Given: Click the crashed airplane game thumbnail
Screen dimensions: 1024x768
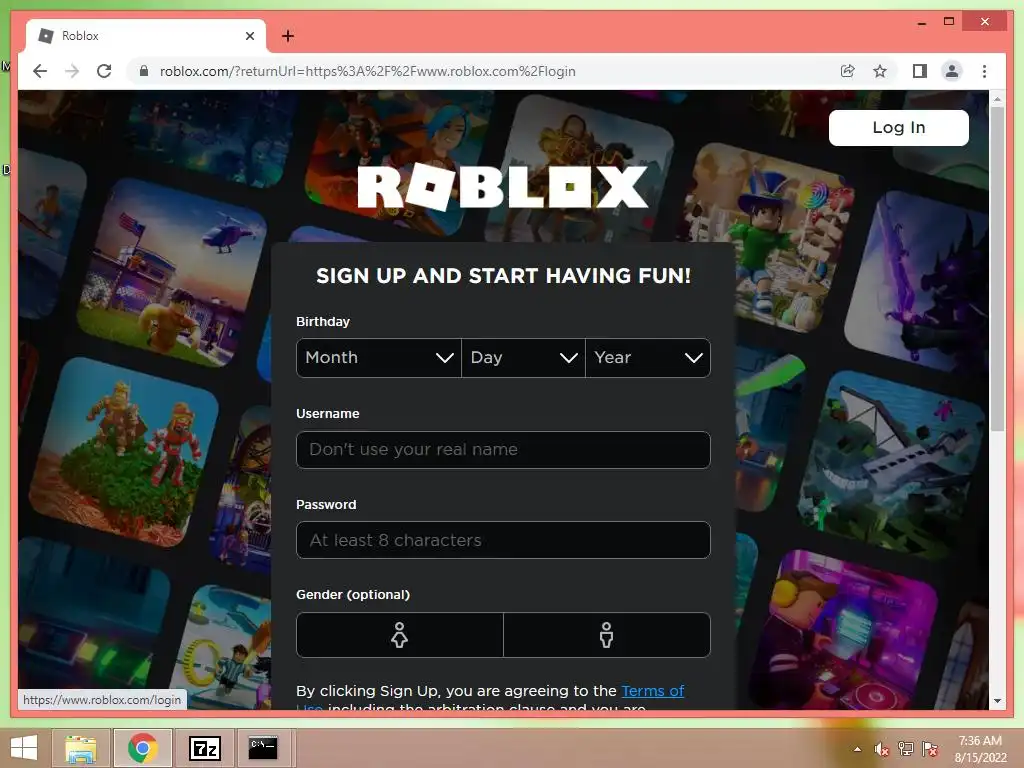Looking at the screenshot, I should [891, 464].
